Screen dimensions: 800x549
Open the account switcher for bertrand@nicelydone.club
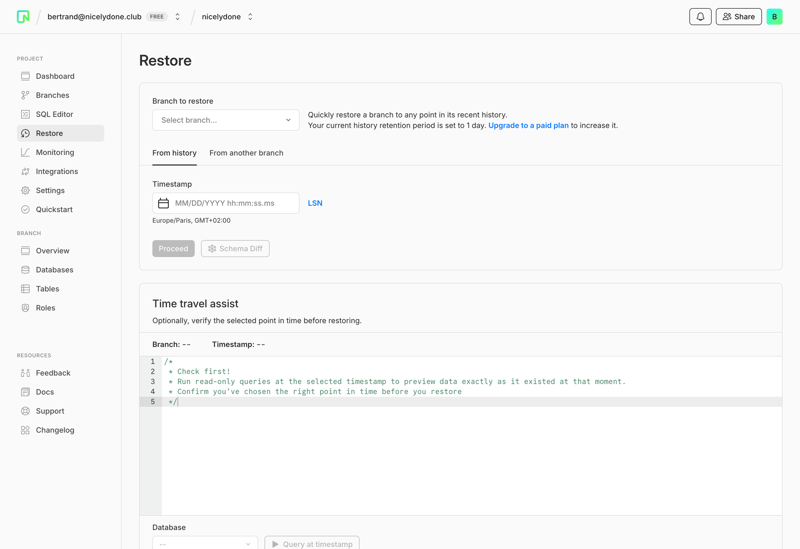[x=178, y=17]
